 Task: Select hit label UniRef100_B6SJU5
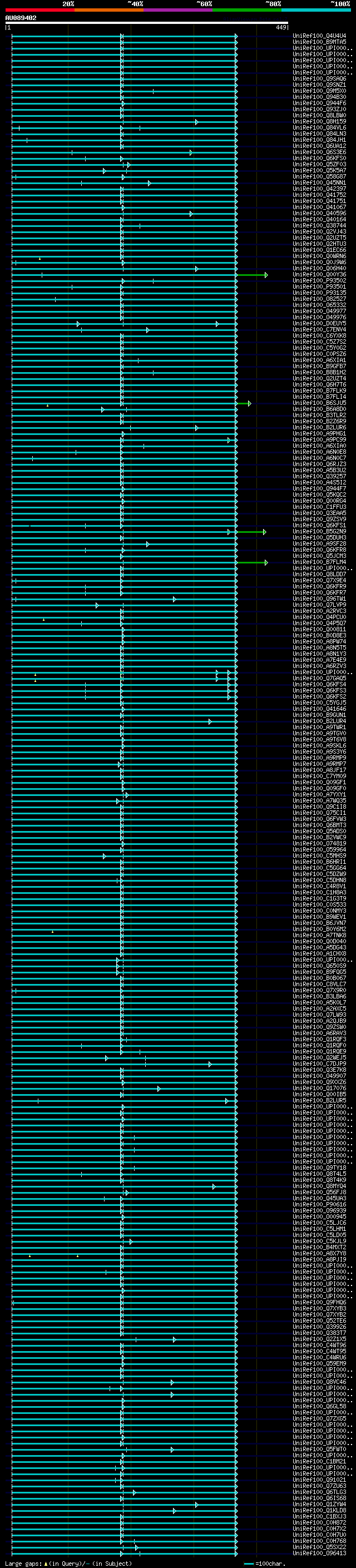pyautogui.click(x=319, y=403)
